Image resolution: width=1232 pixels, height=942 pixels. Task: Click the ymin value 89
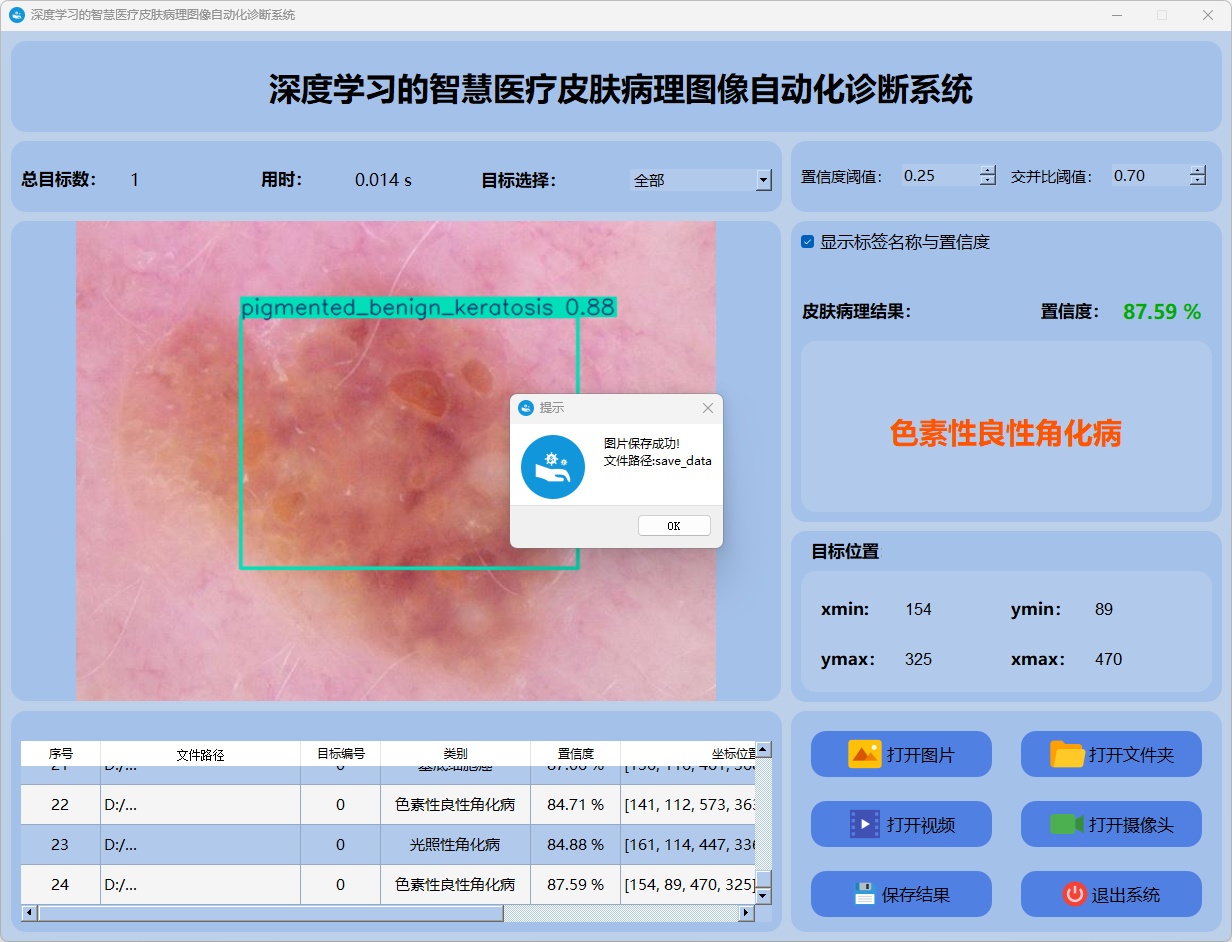(x=1104, y=609)
